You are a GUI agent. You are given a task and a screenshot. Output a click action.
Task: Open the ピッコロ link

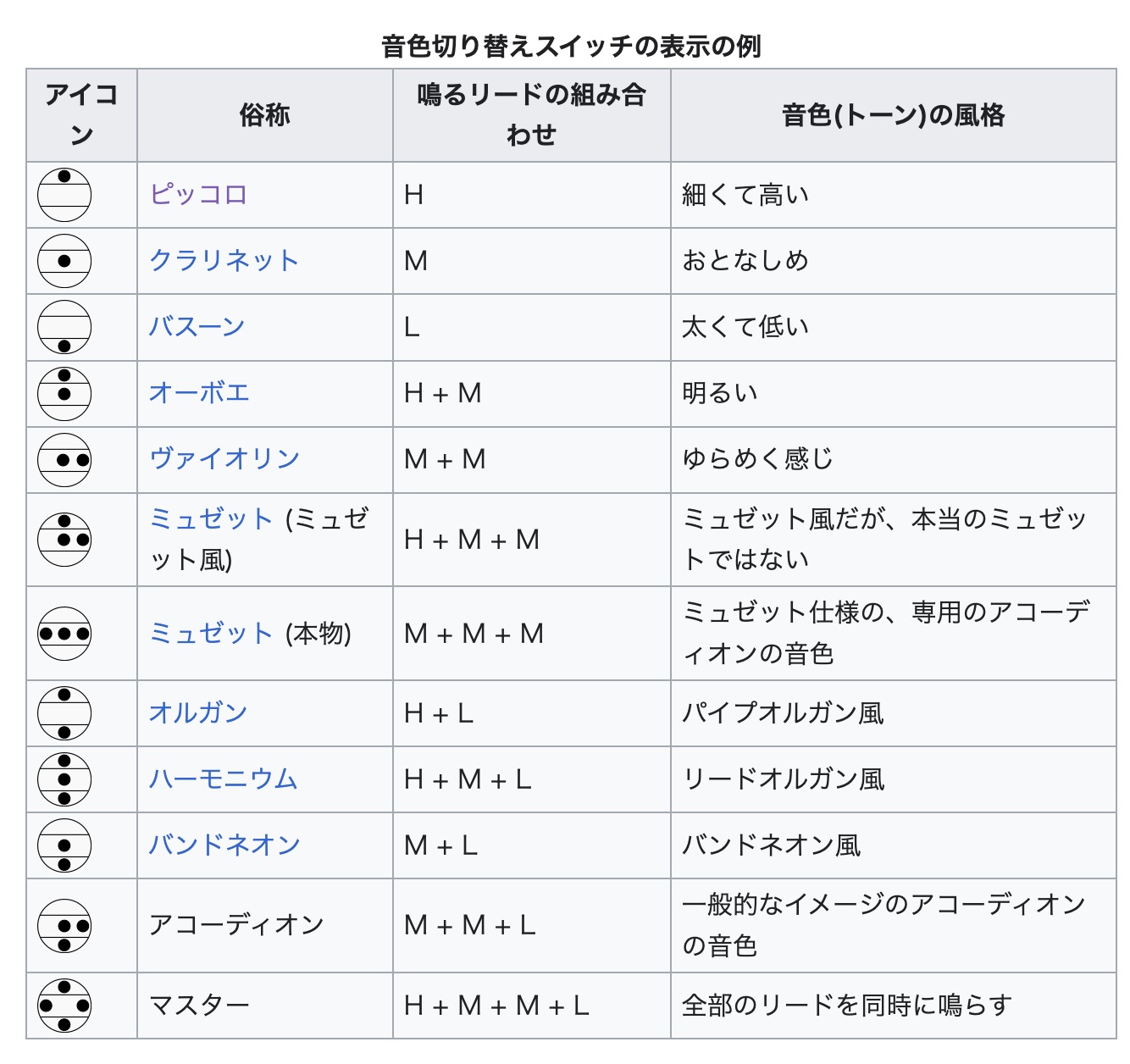[x=198, y=195]
